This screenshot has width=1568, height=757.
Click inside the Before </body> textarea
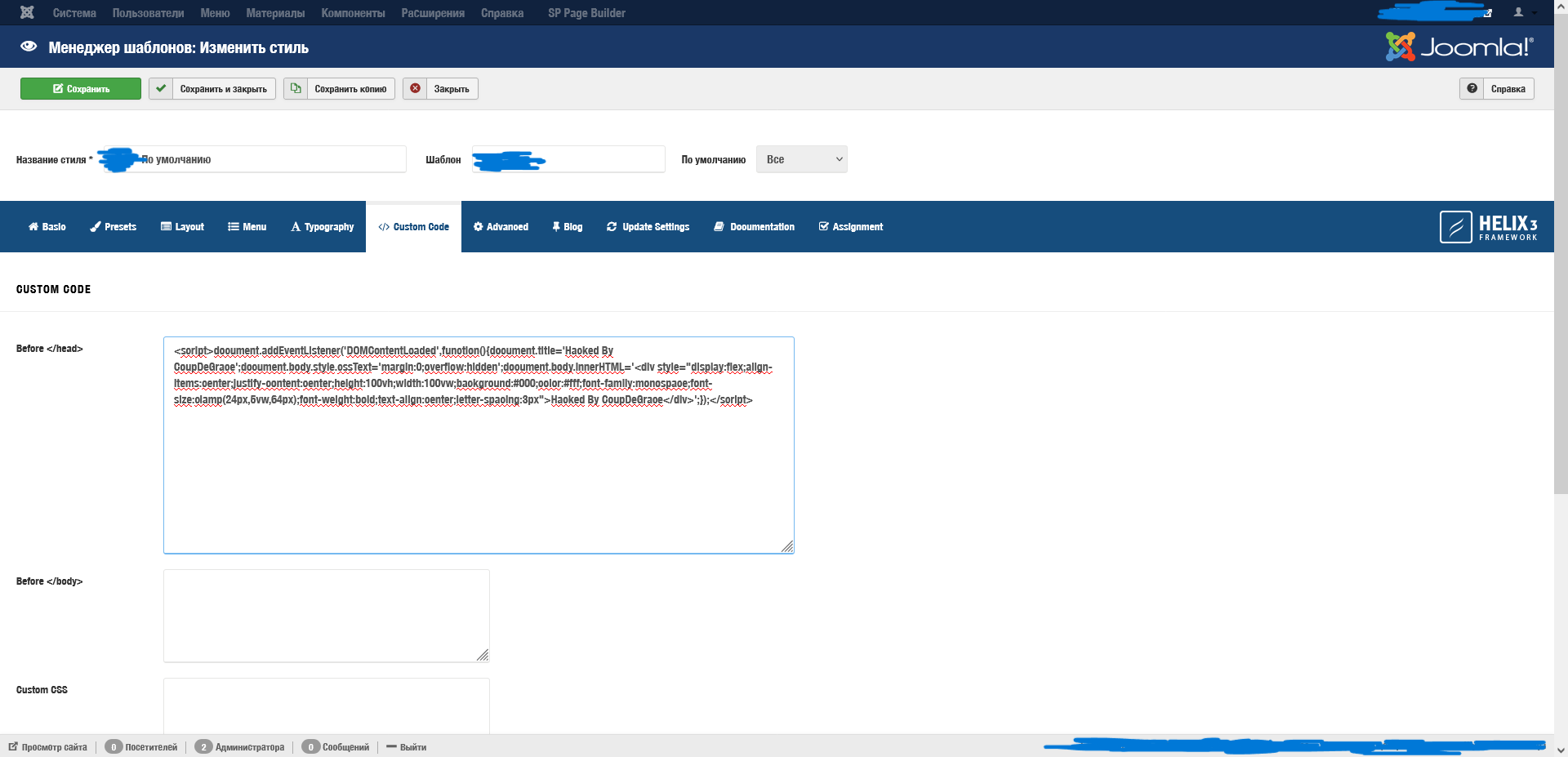[x=327, y=616]
